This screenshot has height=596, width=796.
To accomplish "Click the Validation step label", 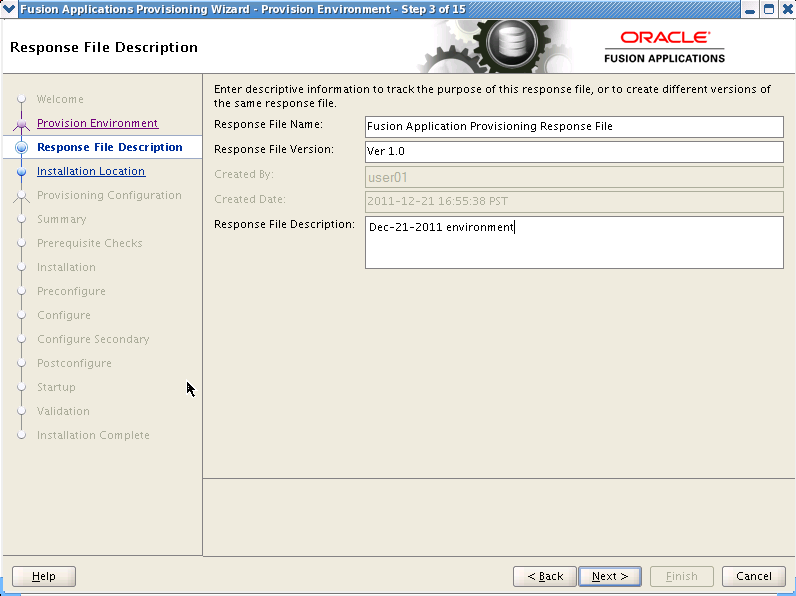I will pyautogui.click(x=63, y=411).
